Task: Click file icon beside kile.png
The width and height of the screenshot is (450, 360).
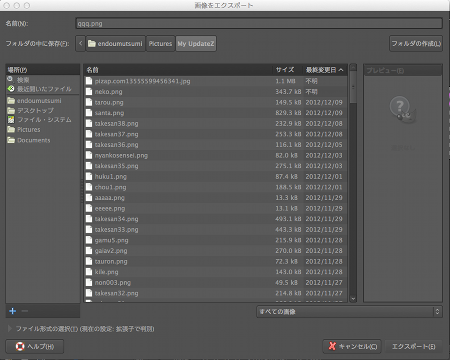Action: coord(89,272)
